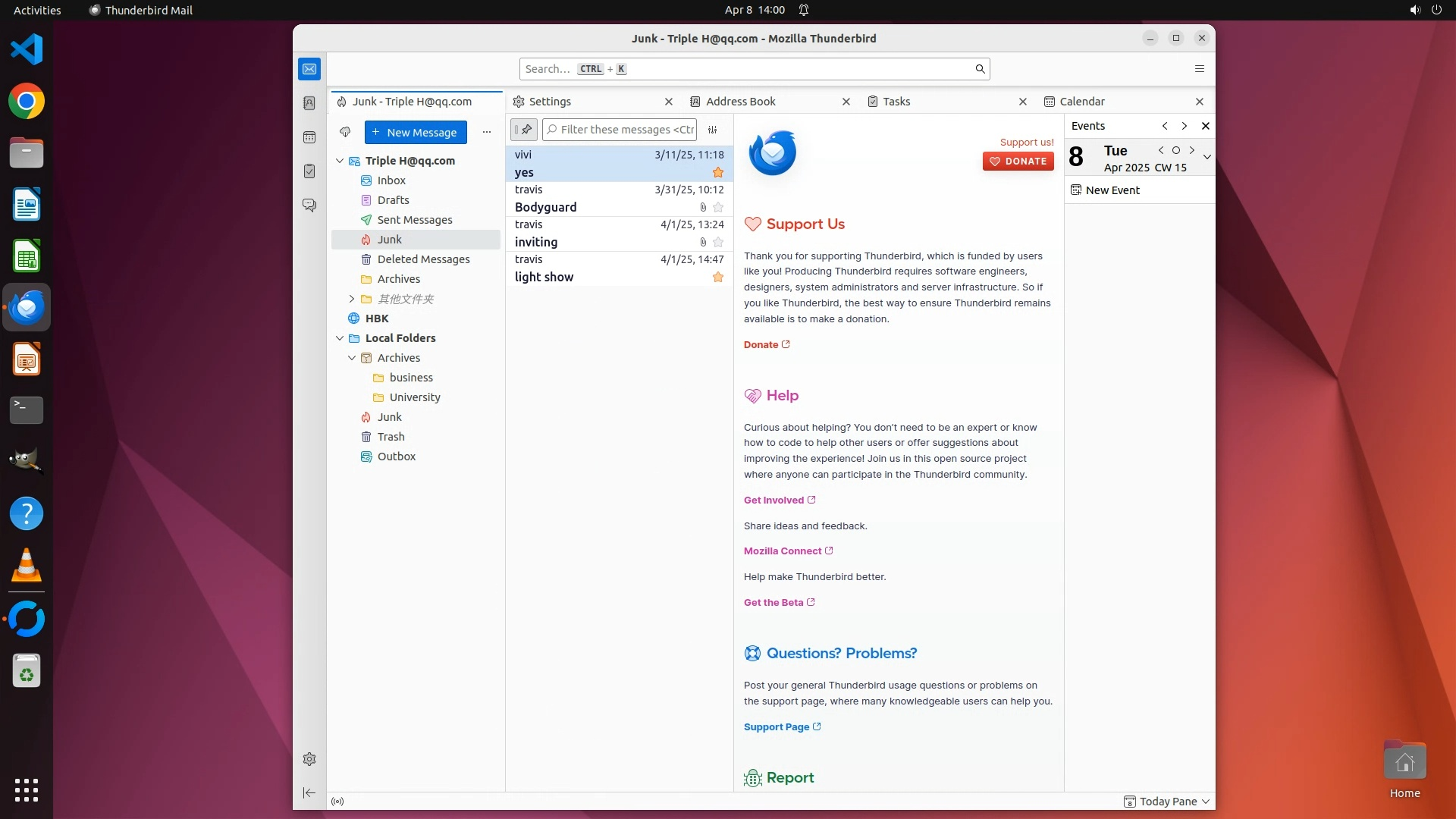Open the Get Involved link
The height and width of the screenshot is (819, 1456).
point(773,500)
